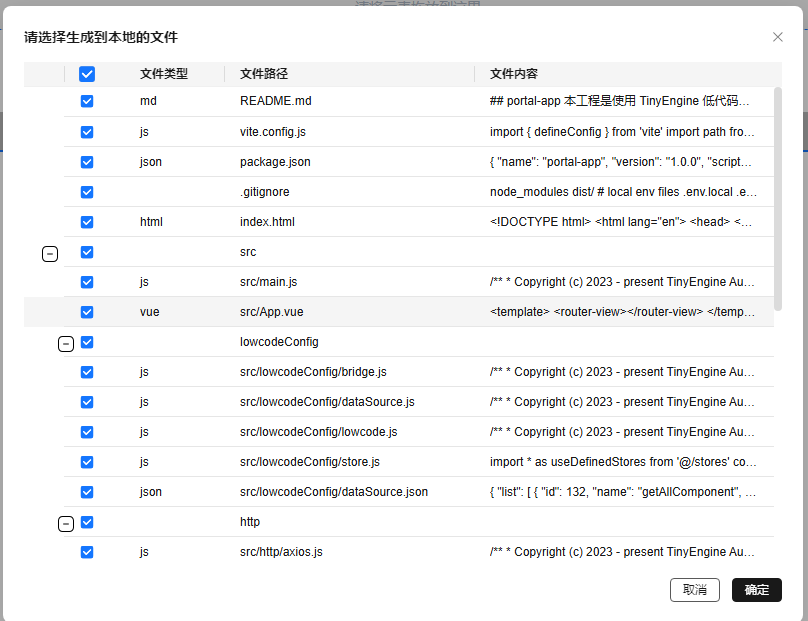Toggle the src/main.js checkbox

87,281
